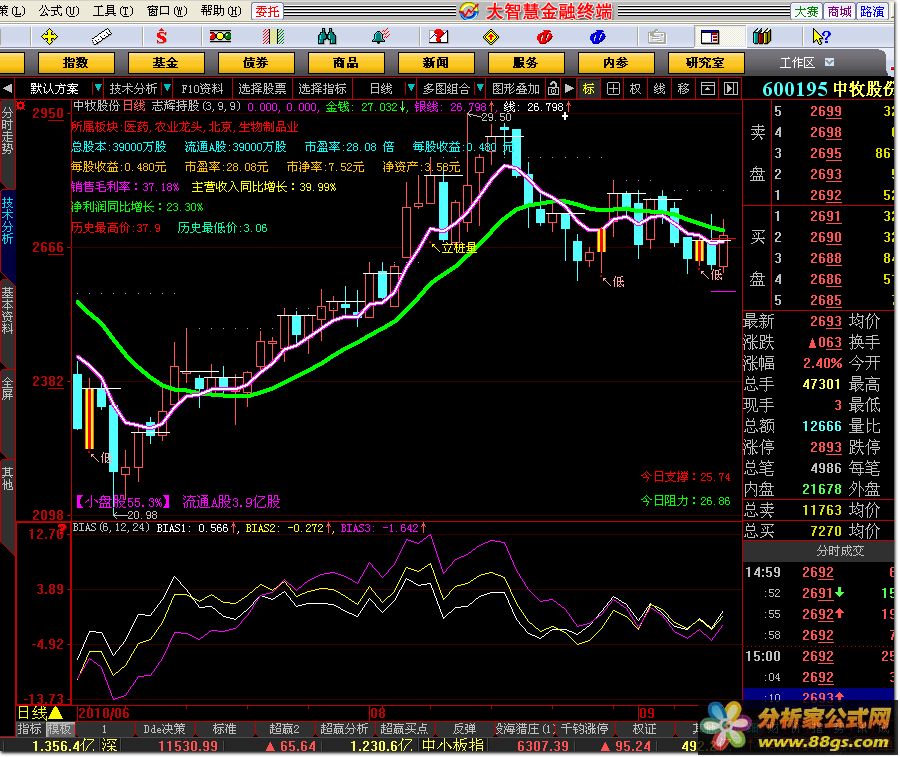Expand the 默认方案 dropdown arrow
This screenshot has height=757, width=900.
pyautogui.click(x=98, y=88)
